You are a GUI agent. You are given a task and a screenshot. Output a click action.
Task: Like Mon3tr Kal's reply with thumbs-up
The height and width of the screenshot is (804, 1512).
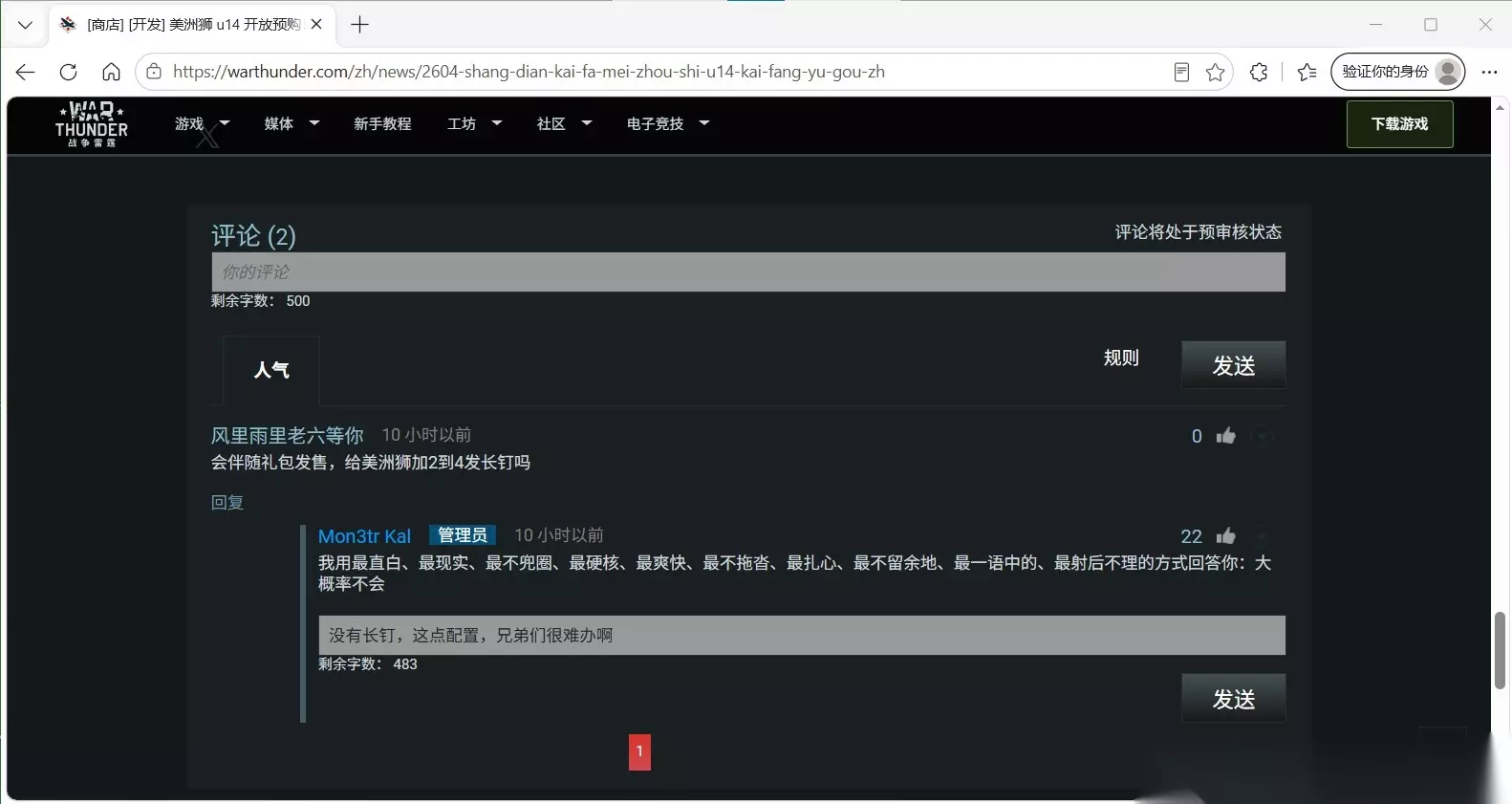click(x=1225, y=535)
